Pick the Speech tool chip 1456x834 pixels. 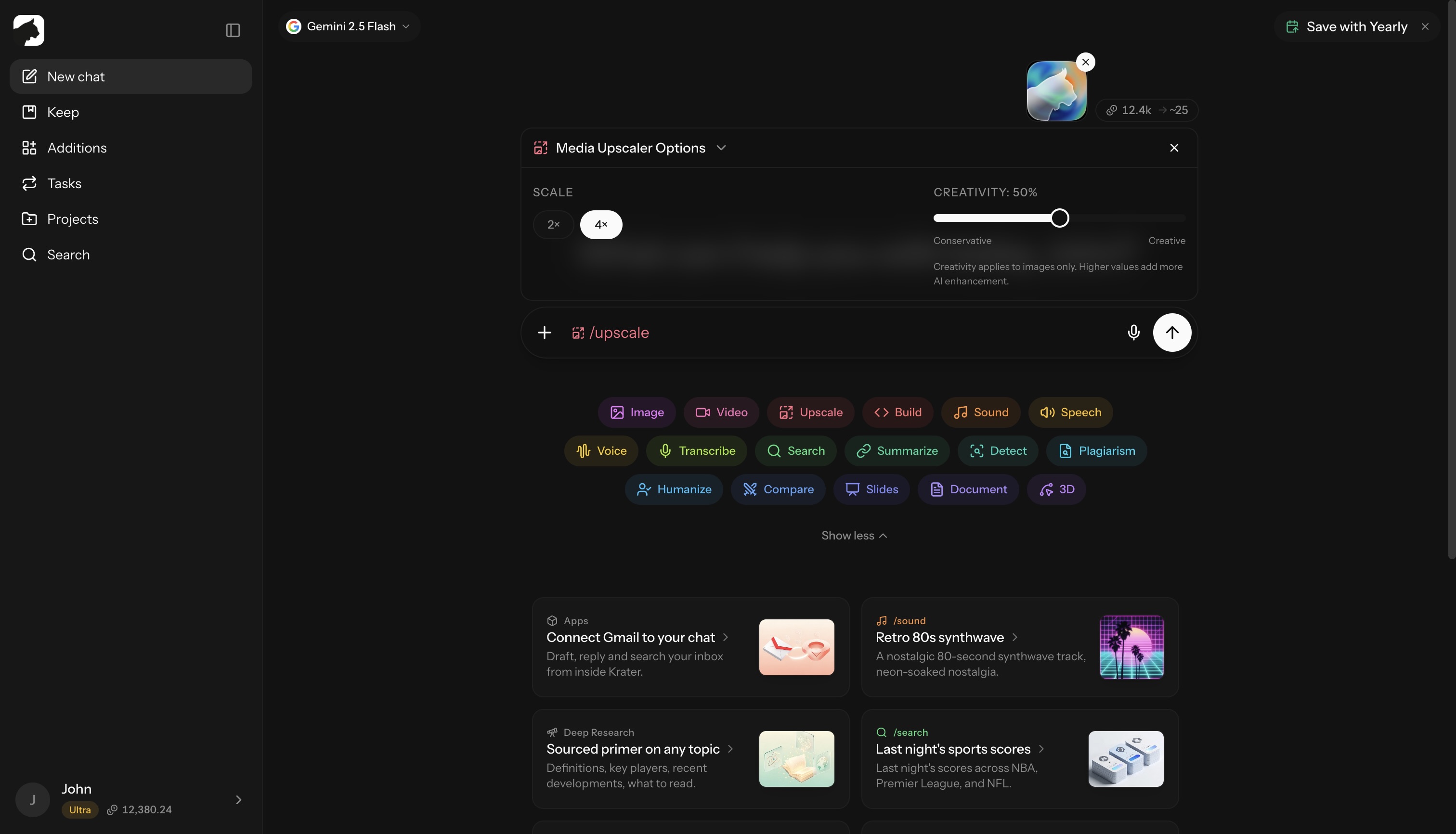coord(1070,412)
